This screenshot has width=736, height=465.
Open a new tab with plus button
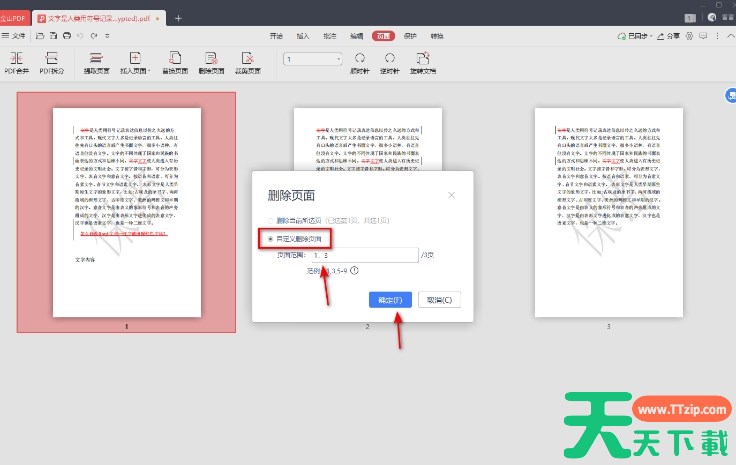[178, 18]
